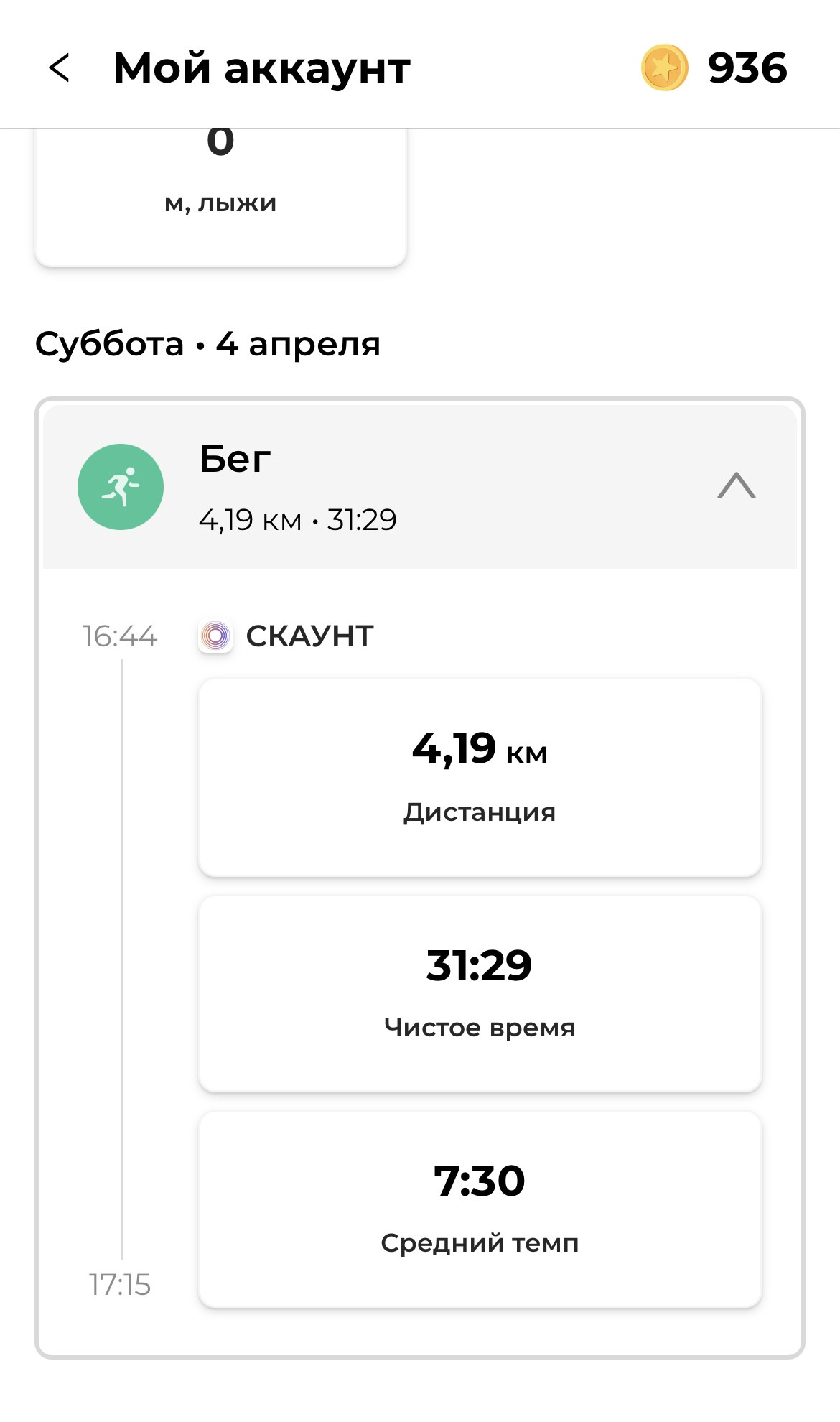This screenshot has width=840, height=1422.
Task: Go back with the left arrow icon
Action: pos(59,68)
